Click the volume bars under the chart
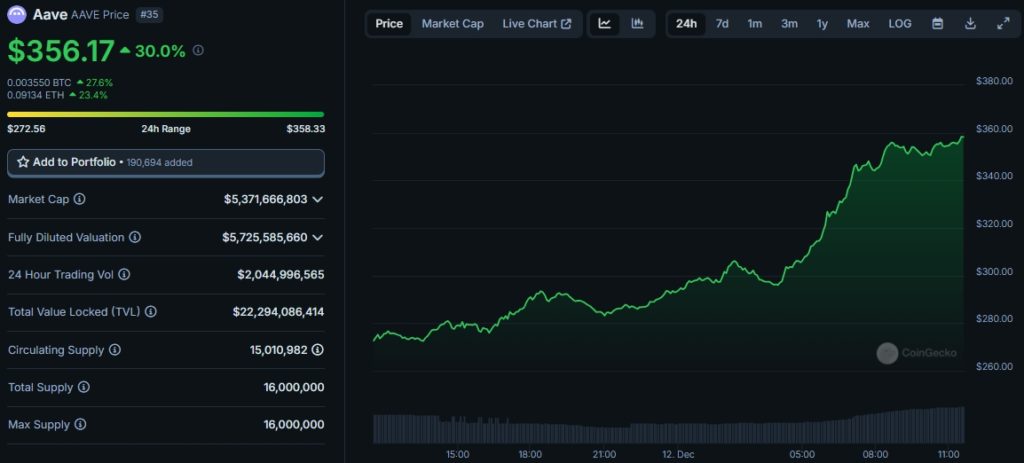This screenshot has height=463, width=1024. coord(669,427)
